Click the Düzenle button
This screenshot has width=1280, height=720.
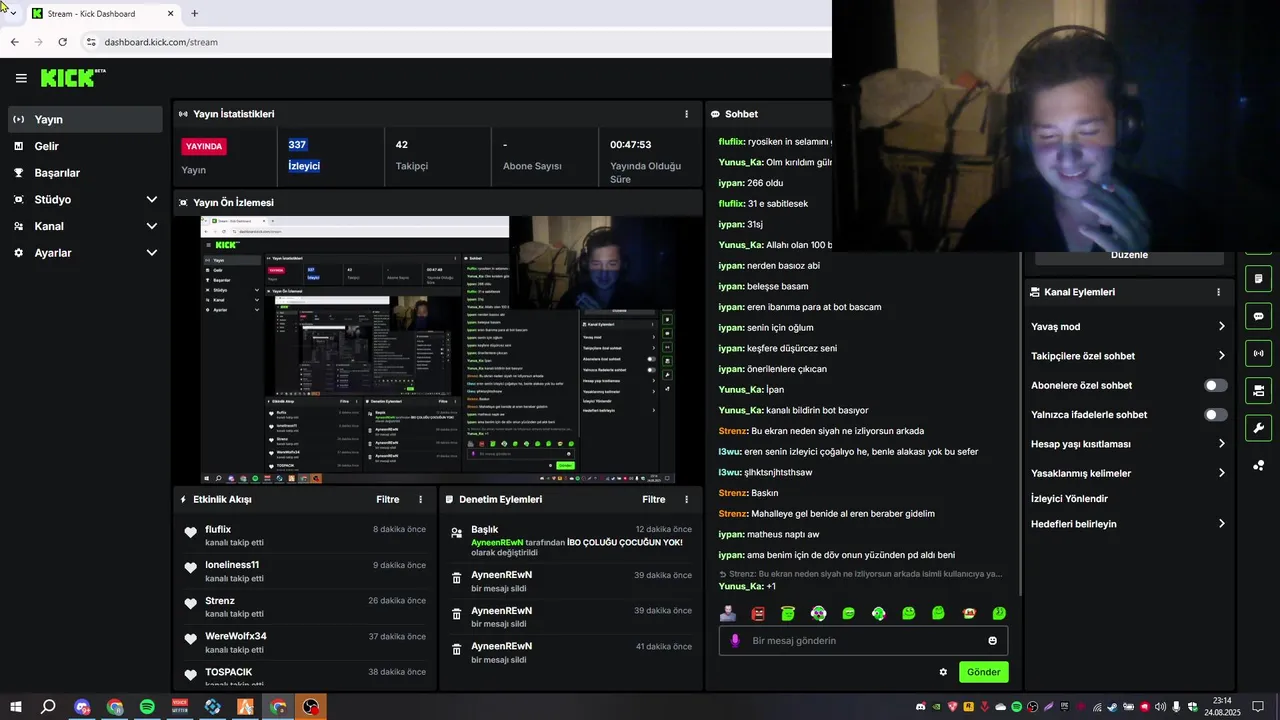[1129, 255]
